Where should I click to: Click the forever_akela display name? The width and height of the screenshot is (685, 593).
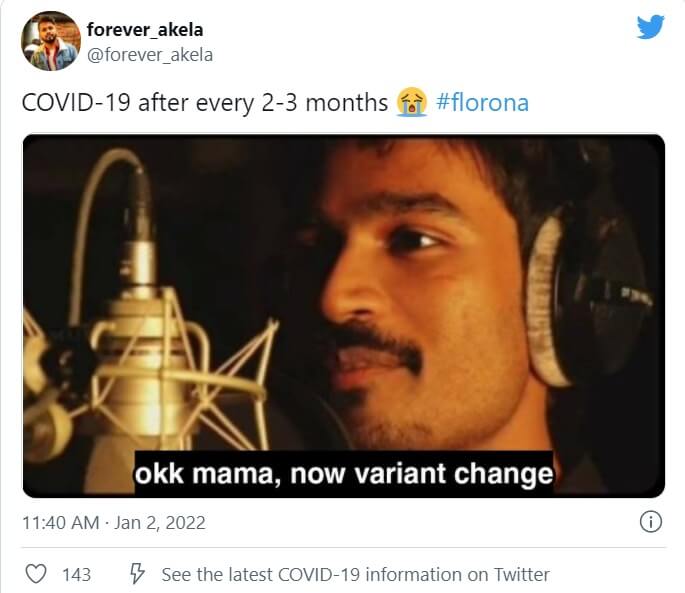click(145, 30)
